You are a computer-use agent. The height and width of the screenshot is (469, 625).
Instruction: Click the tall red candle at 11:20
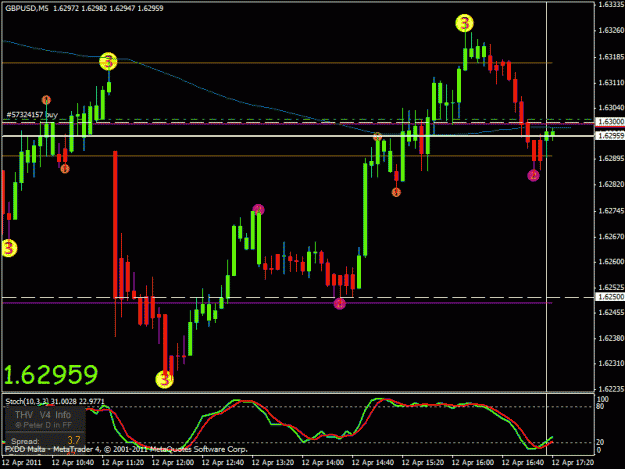pyautogui.click(x=115, y=224)
